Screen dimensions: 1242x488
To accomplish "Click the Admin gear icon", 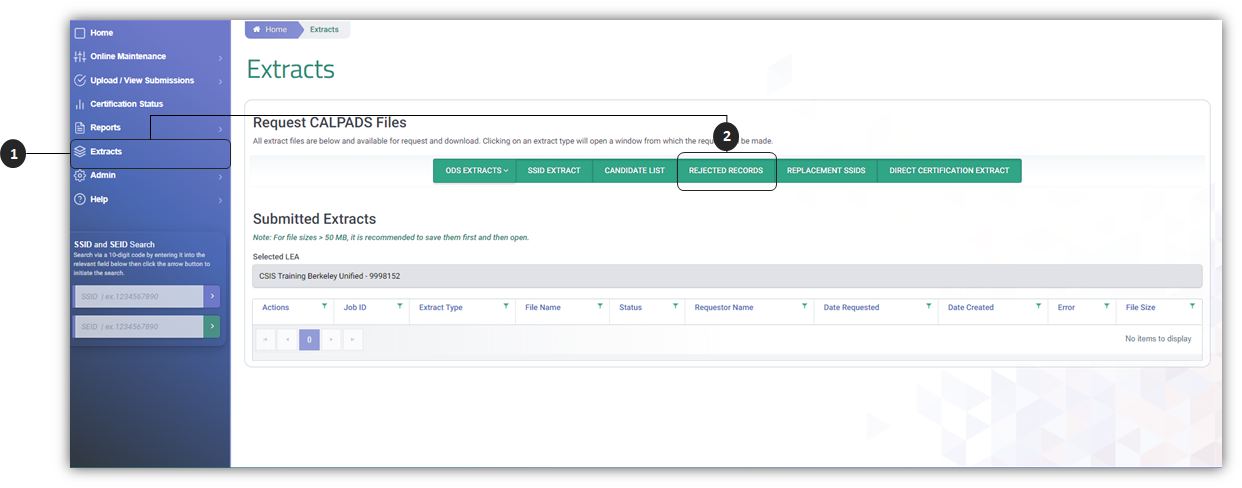I will (x=80, y=176).
